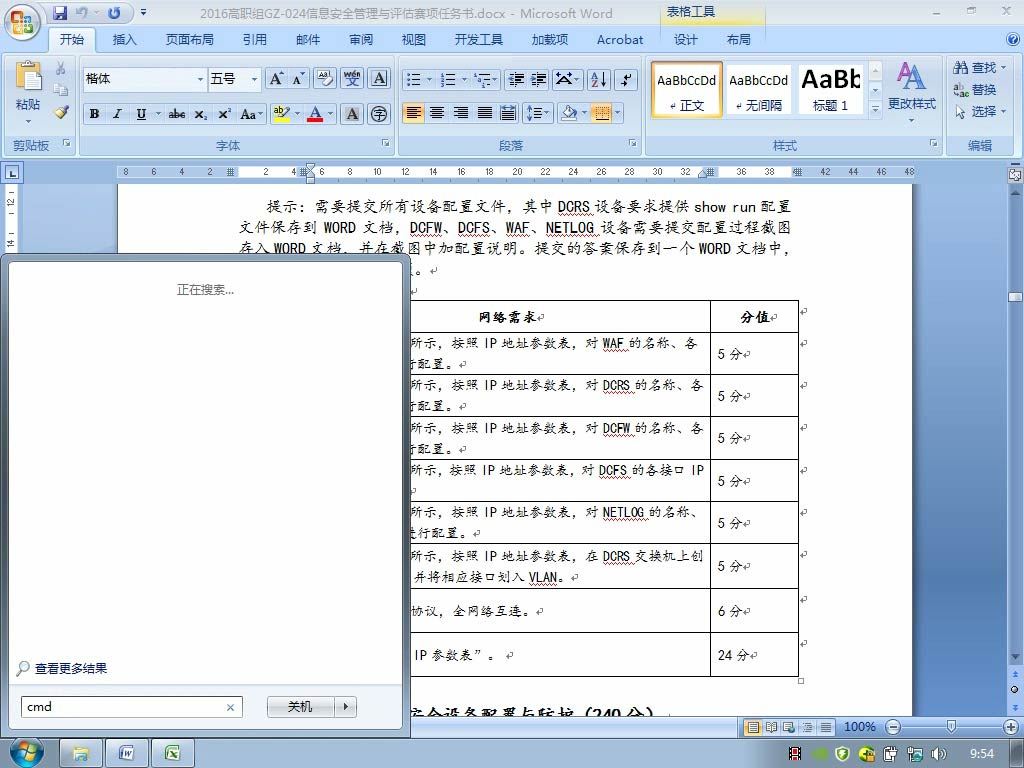The width and height of the screenshot is (1024, 768).
Task: Apply subscript formatting
Action: tap(201, 114)
